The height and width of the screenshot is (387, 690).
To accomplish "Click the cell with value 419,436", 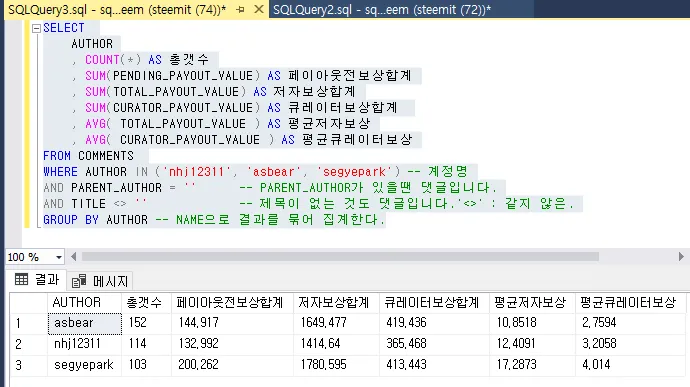I will point(434,323).
